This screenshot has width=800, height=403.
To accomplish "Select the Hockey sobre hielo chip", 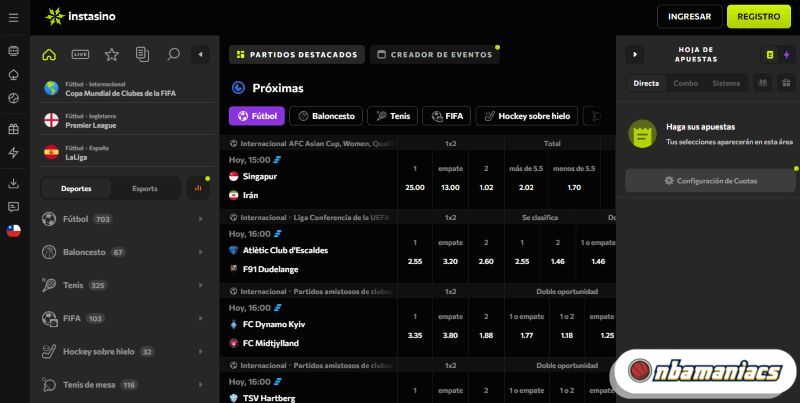I will click(x=527, y=116).
